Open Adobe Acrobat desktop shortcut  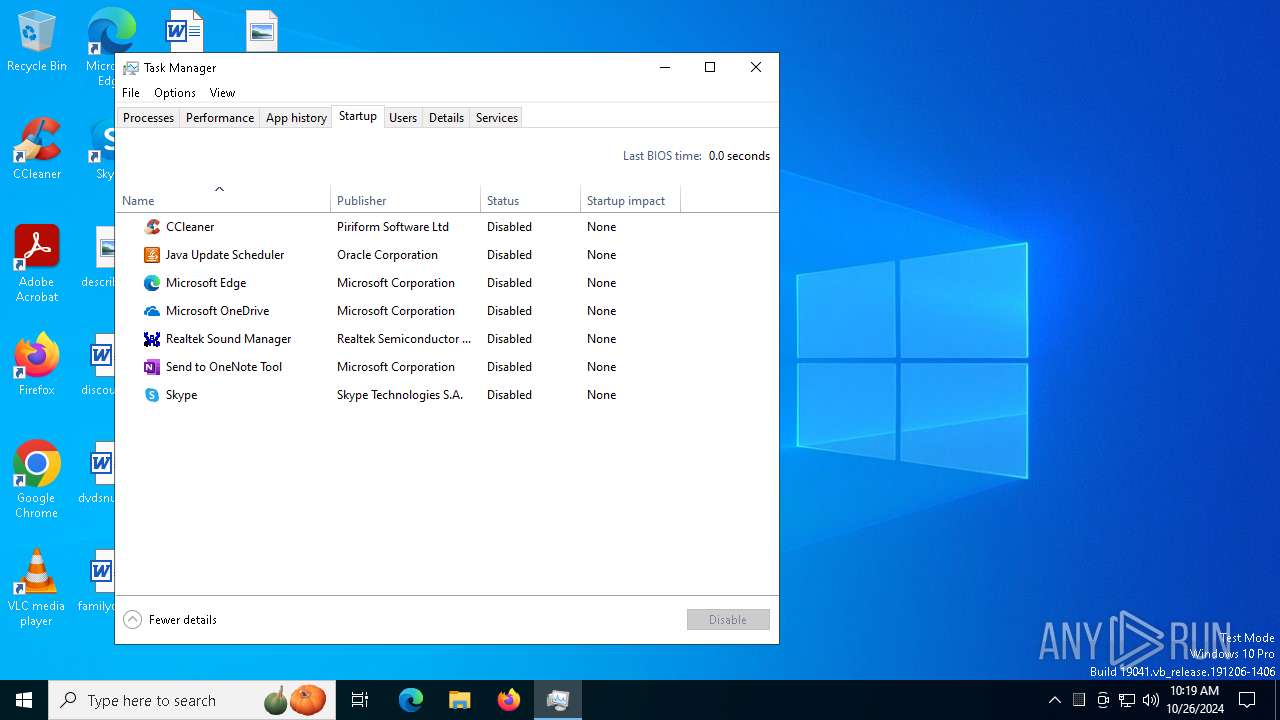[x=37, y=264]
